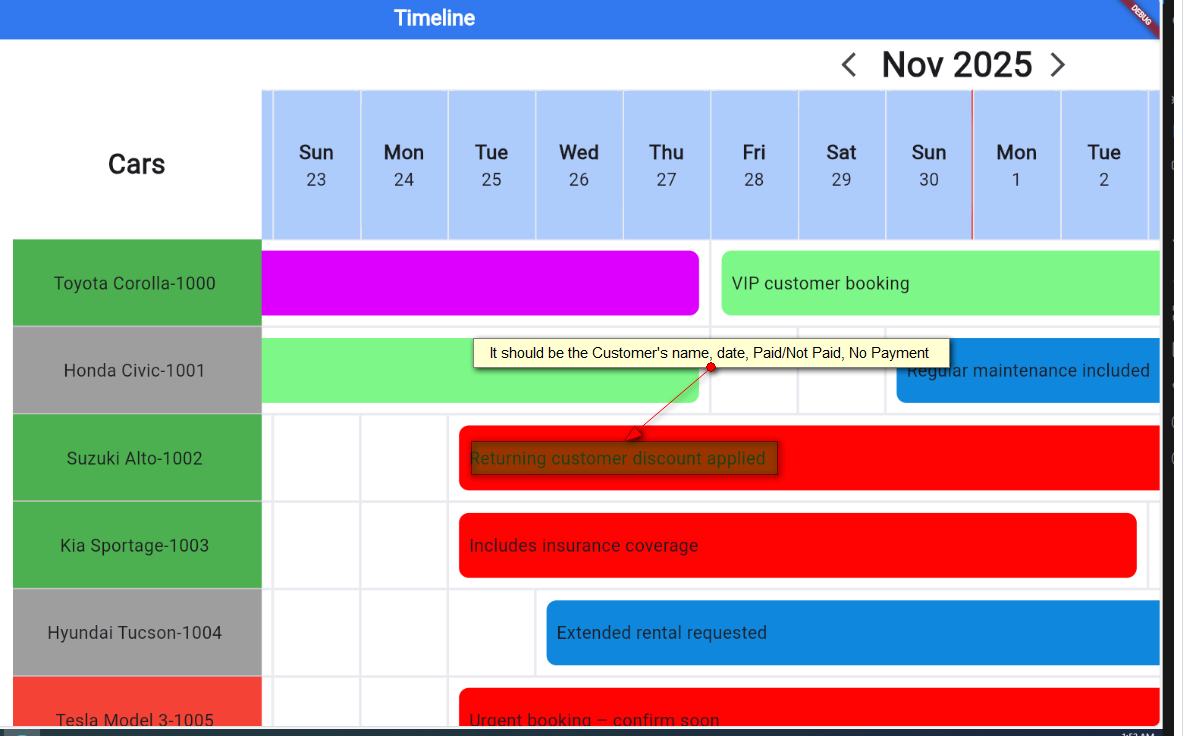The width and height of the screenshot is (1183, 736).
Task: Click the Nov 2025 month label
Action: click(956, 65)
